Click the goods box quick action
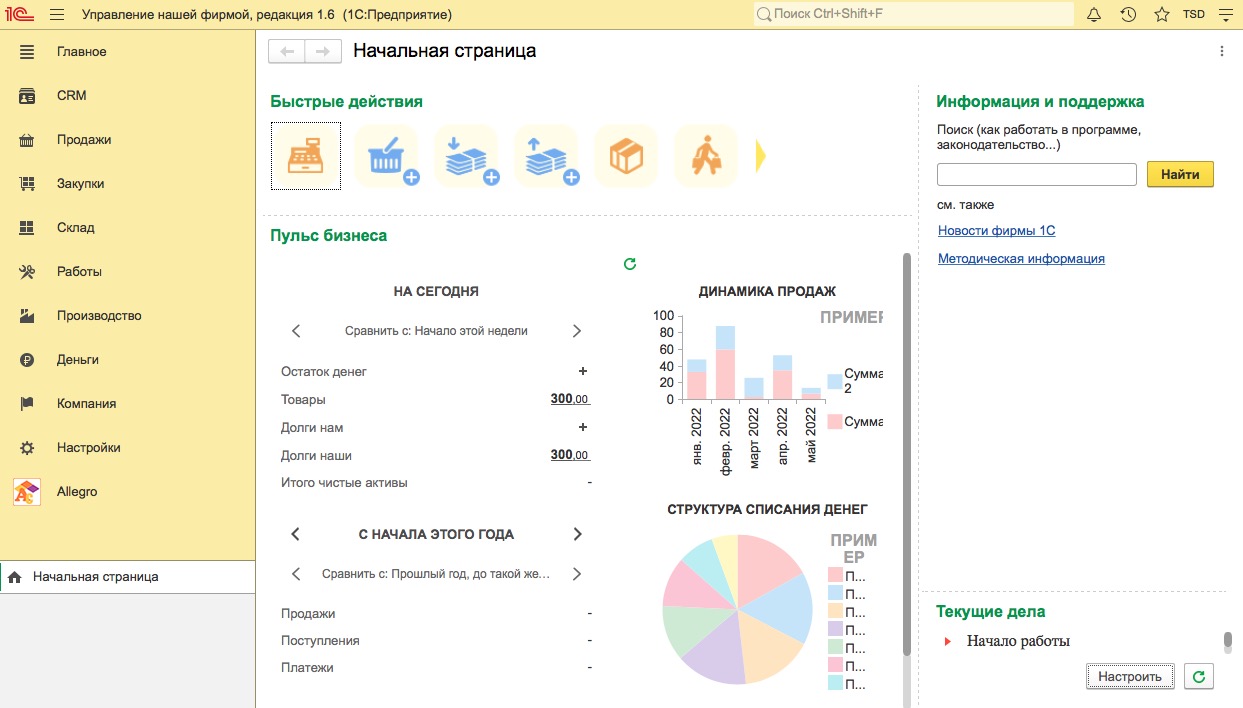This screenshot has height=708, width=1243. tap(626, 156)
